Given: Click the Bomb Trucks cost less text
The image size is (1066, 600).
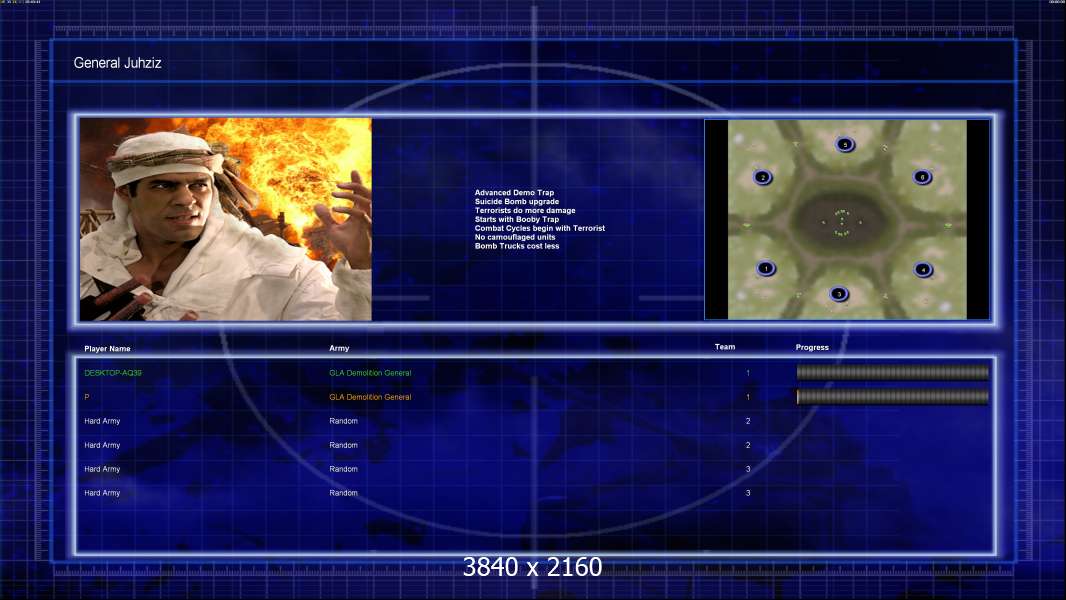Looking at the screenshot, I should coord(517,246).
